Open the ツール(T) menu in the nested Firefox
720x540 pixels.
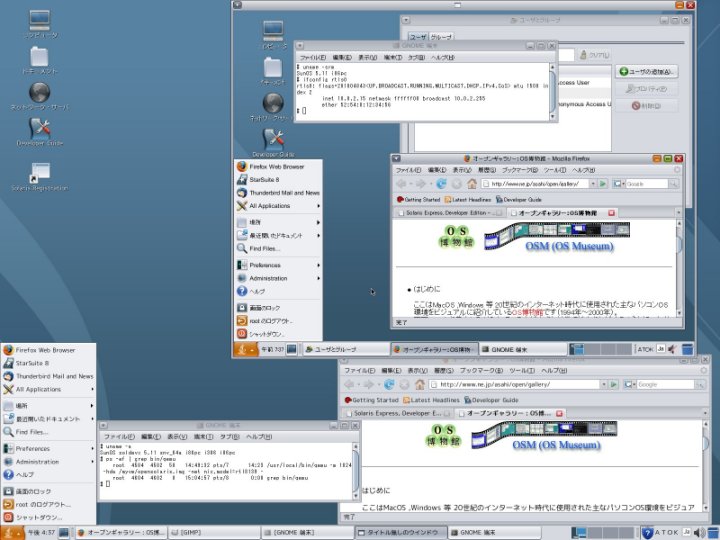(555, 170)
